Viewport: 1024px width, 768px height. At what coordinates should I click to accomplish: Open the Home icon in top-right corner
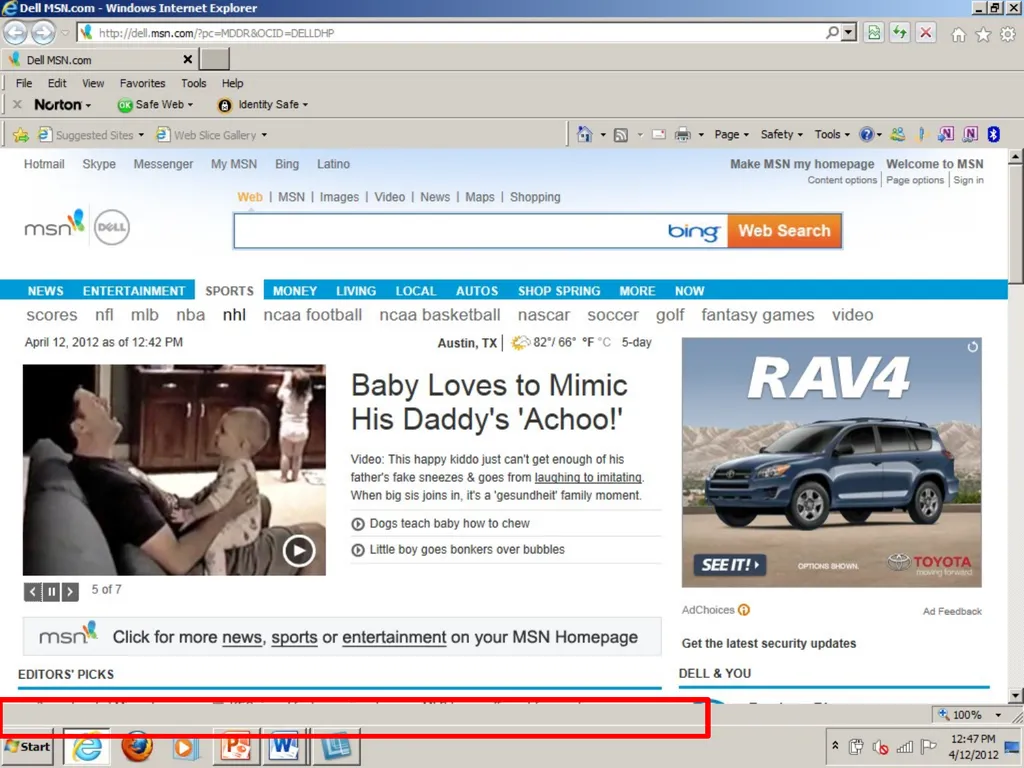(x=958, y=35)
